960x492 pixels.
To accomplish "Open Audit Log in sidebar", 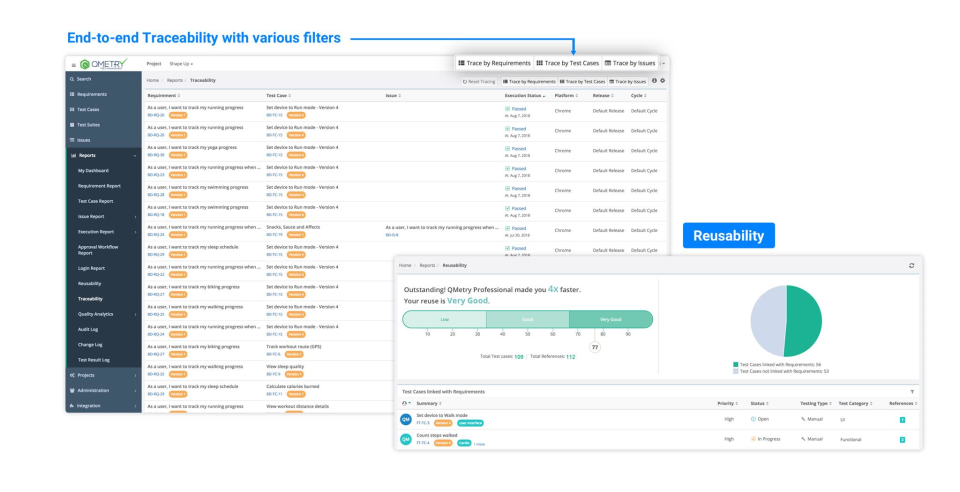I will point(88,329).
